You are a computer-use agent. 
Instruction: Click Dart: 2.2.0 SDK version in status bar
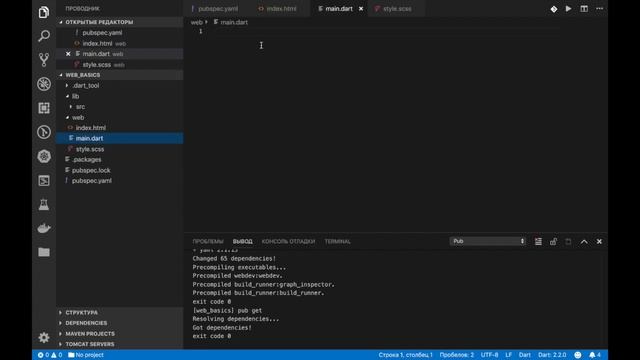click(552, 355)
